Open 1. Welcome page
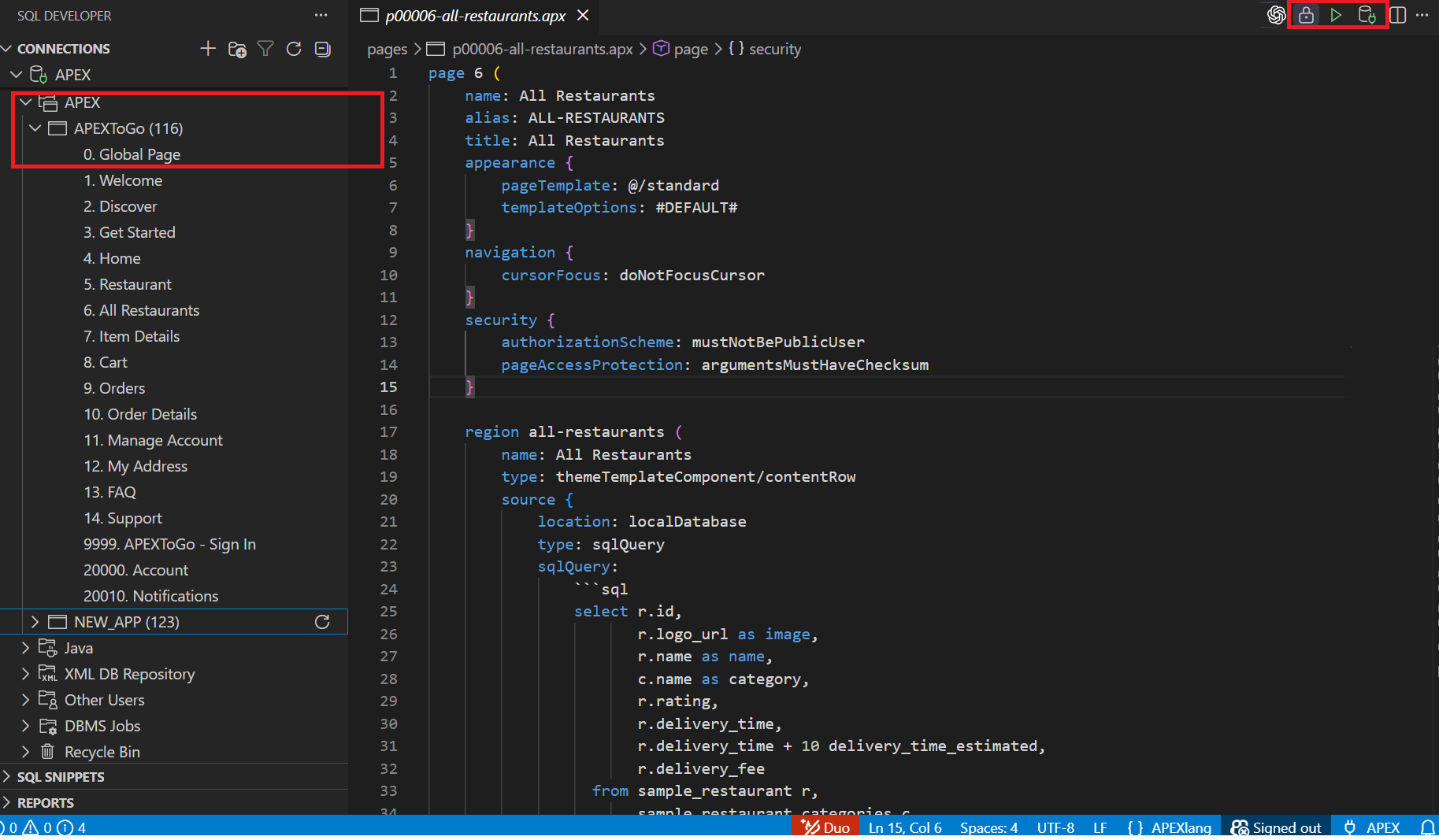The image size is (1439, 840). point(123,180)
